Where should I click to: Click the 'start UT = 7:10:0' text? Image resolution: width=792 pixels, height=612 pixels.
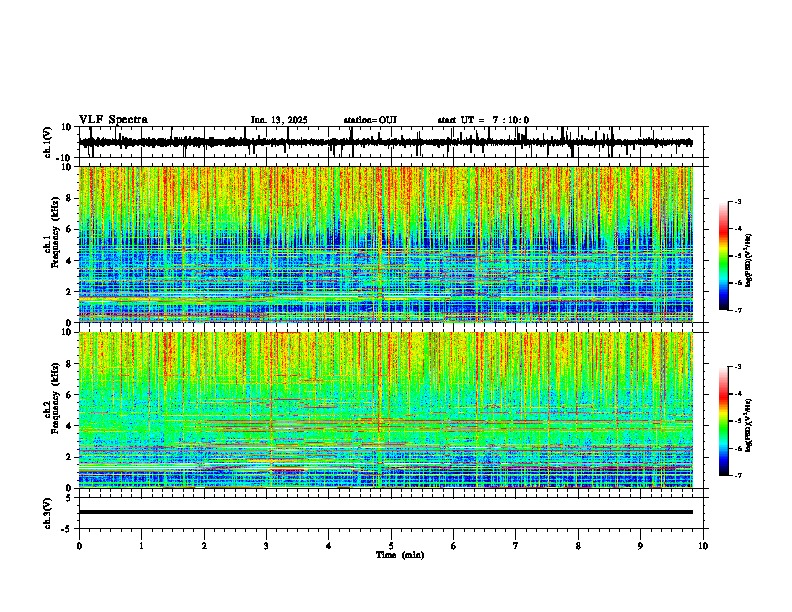pos(483,120)
